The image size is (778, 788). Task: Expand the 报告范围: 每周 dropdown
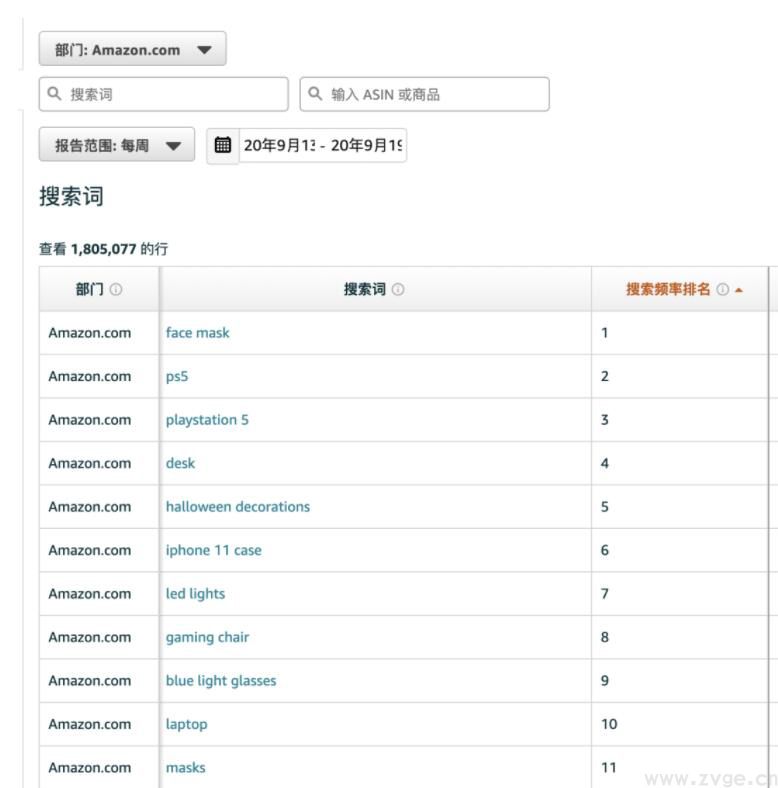(x=117, y=146)
